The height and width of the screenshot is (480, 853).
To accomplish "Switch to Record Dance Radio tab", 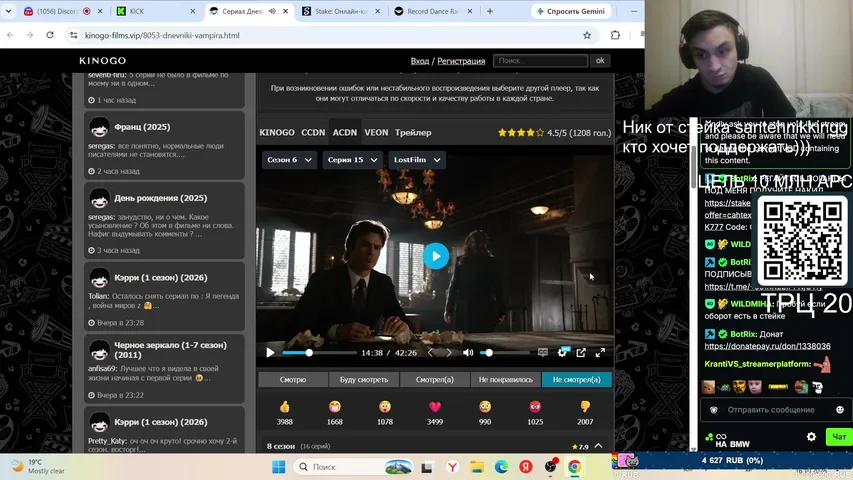I will pyautogui.click(x=434, y=11).
